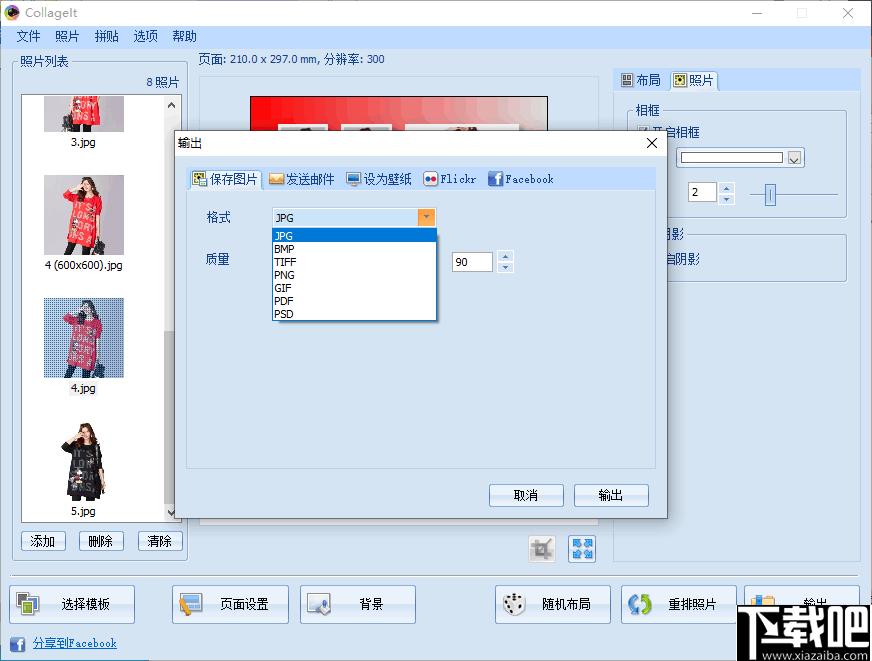Open the frame color dropdown
This screenshot has width=872, height=661.
point(794,158)
